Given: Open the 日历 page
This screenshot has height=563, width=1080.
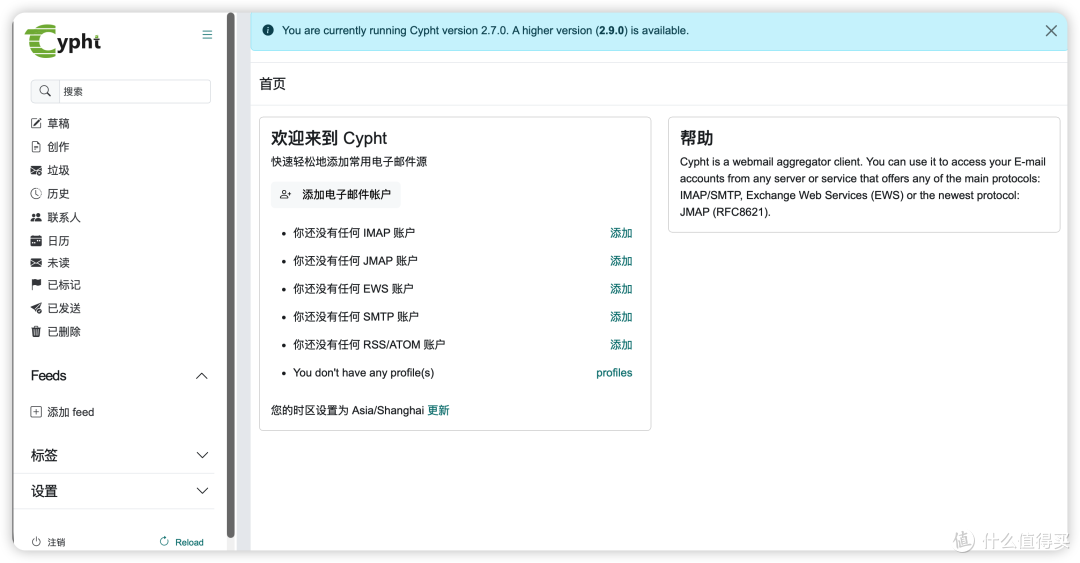Looking at the screenshot, I should click(59, 240).
